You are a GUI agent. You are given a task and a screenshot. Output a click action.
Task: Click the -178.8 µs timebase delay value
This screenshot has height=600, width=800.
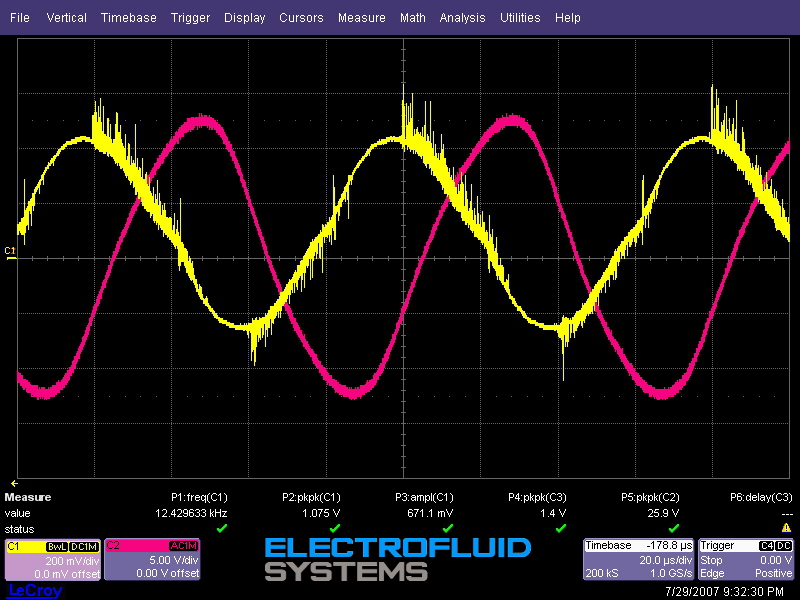[669, 545]
